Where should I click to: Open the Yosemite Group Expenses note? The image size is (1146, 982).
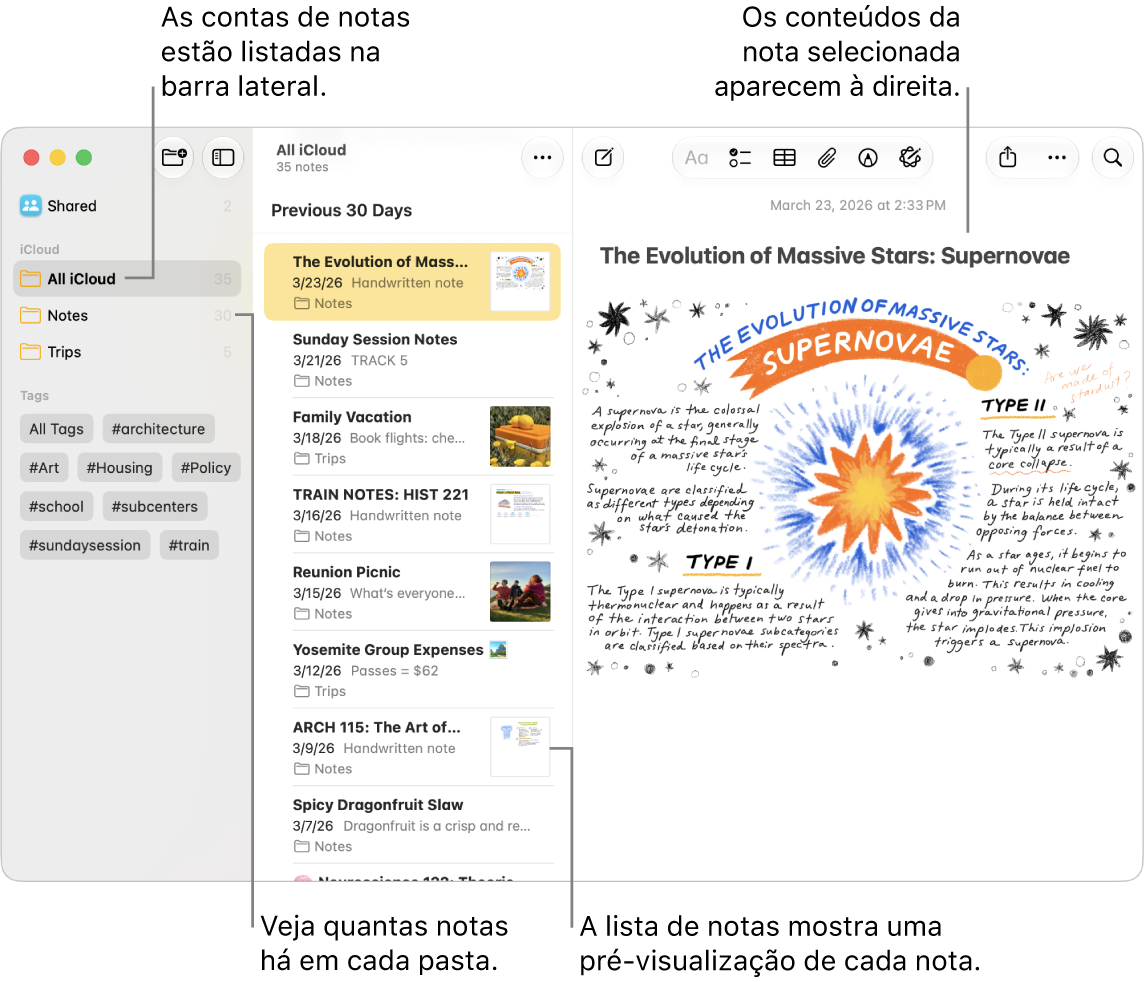[x=412, y=669]
